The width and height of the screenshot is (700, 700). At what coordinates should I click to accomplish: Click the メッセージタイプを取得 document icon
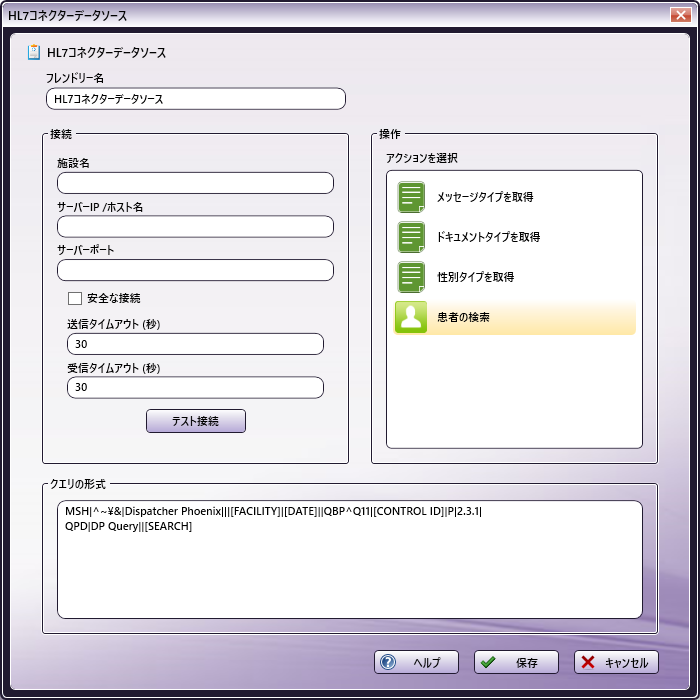point(411,197)
